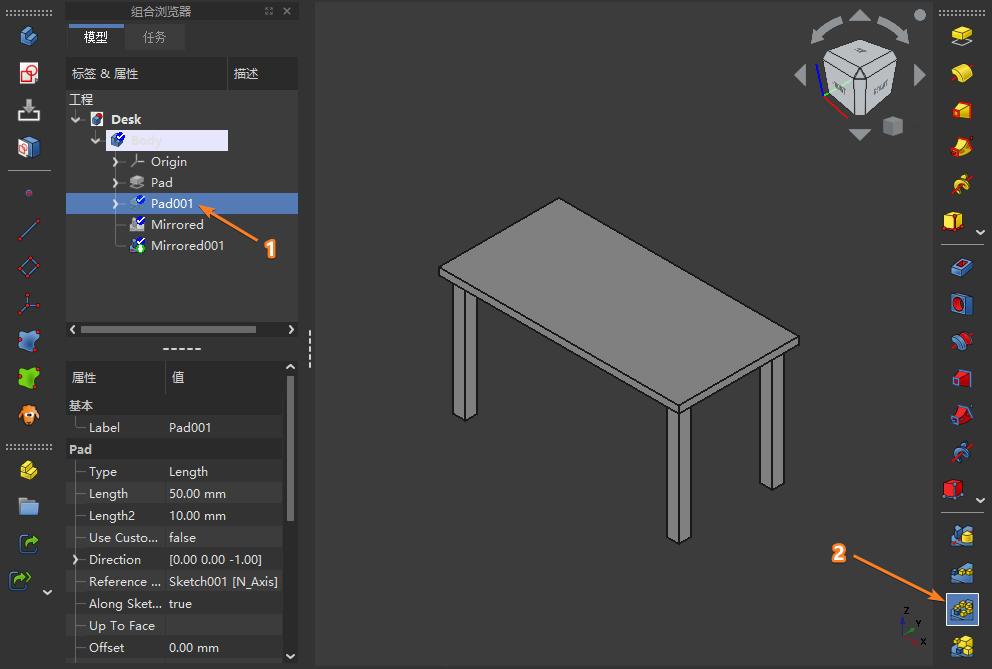Expand the Pad tree item
The height and width of the screenshot is (669, 992).
115,183
